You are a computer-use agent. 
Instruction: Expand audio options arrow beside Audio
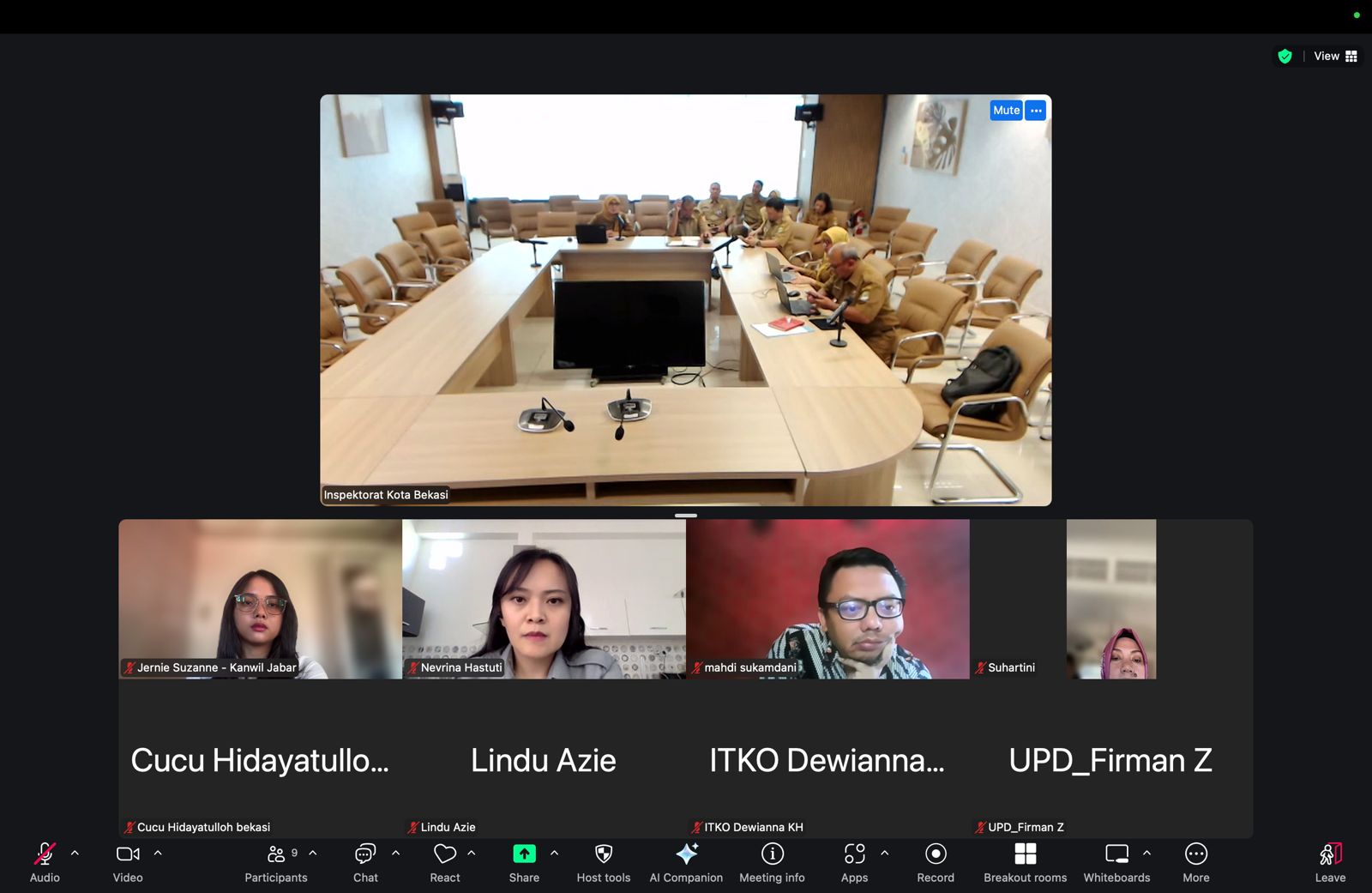[75, 853]
